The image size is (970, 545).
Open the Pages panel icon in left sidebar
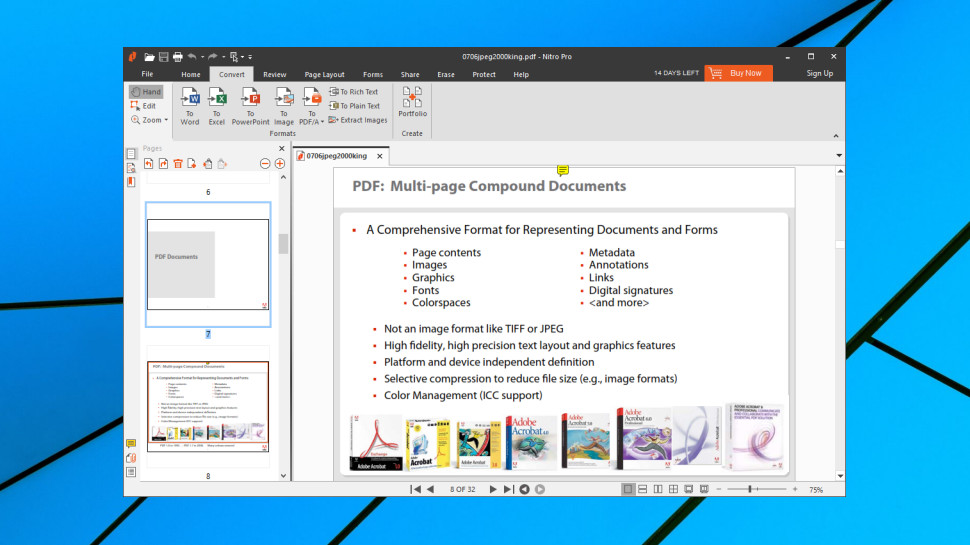[131, 153]
